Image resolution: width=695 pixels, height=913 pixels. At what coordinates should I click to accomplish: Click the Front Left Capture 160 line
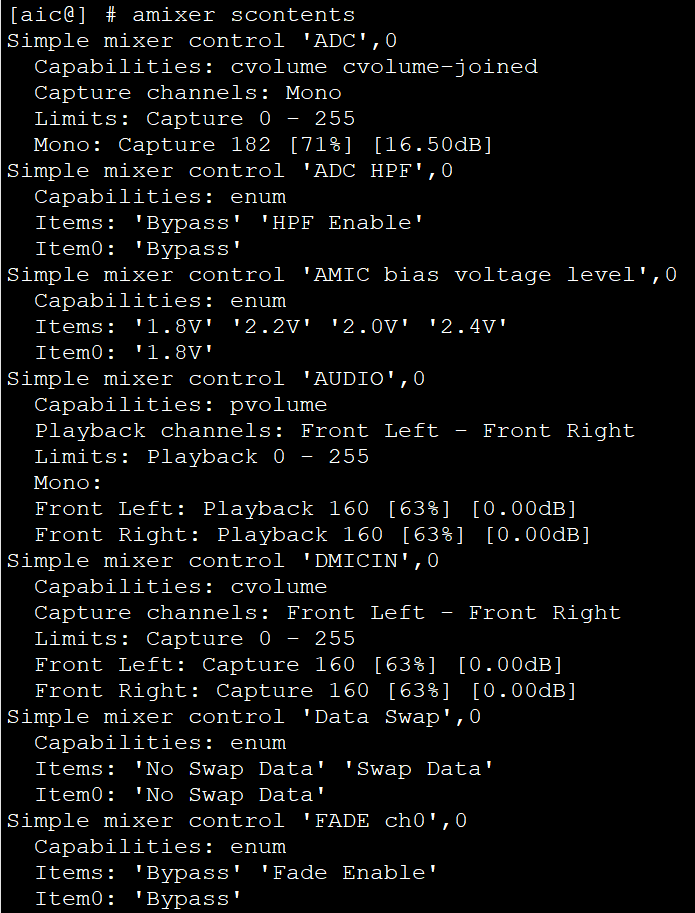pos(298,665)
